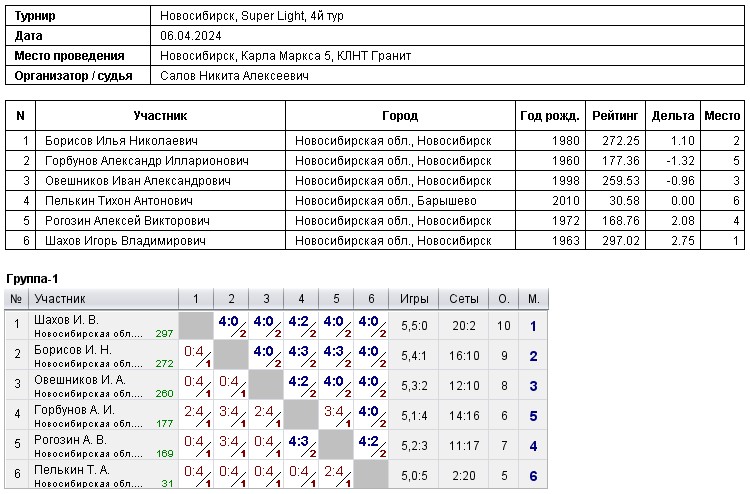Click the Дельта column header
750x494 pixels.
click(x=672, y=116)
